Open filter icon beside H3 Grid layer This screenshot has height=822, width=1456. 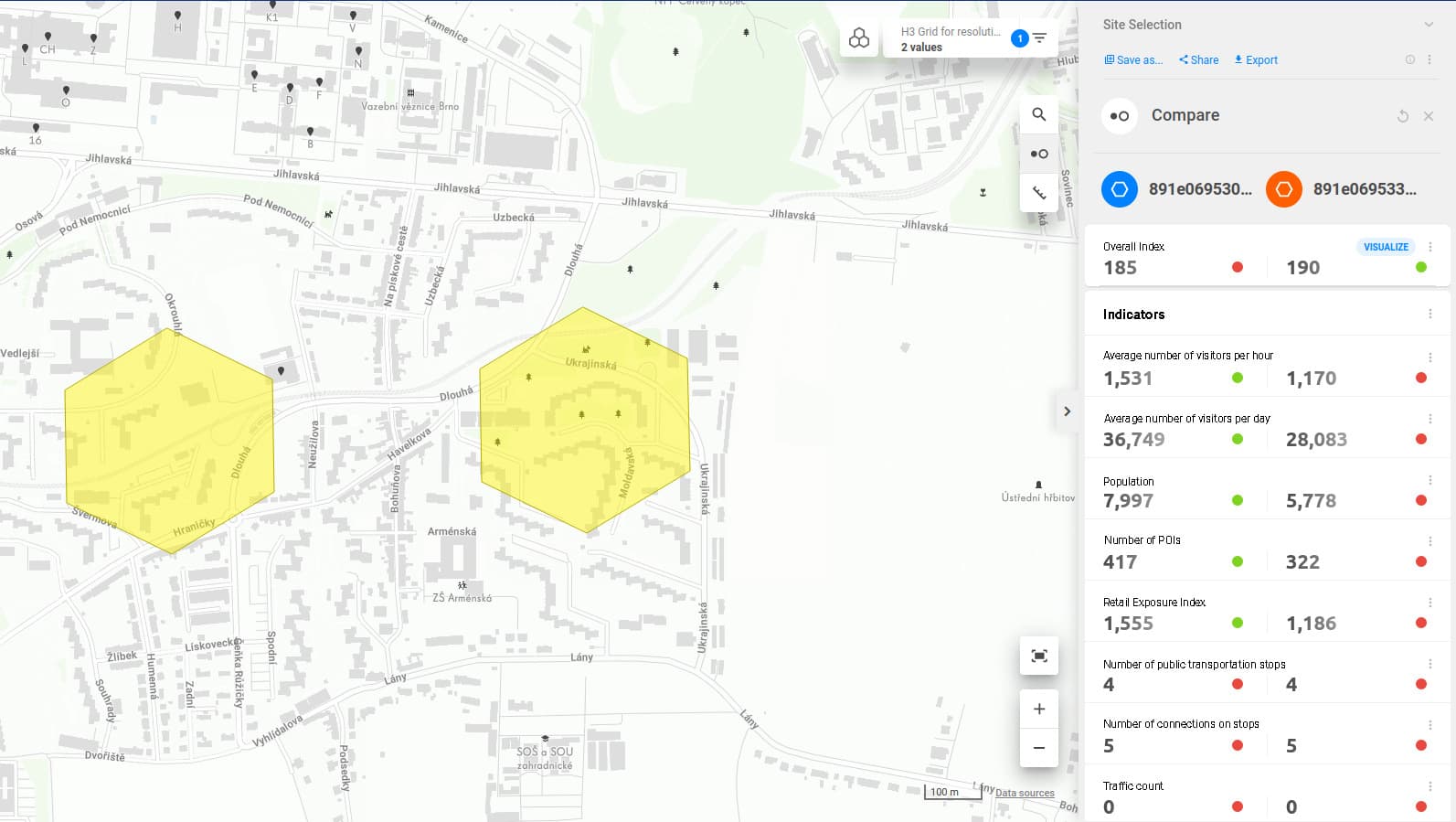tap(1039, 38)
